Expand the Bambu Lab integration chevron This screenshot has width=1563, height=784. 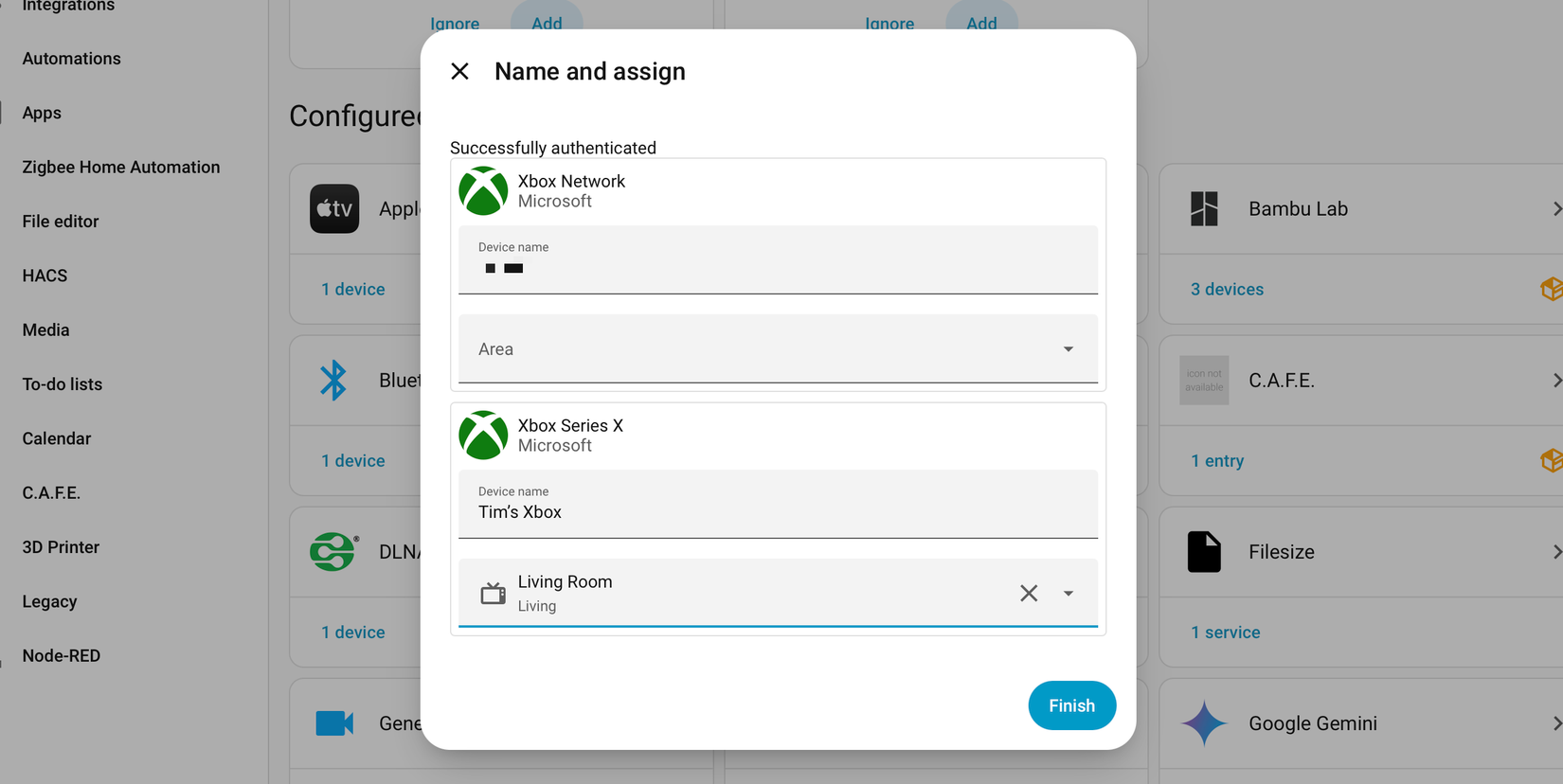(1555, 208)
